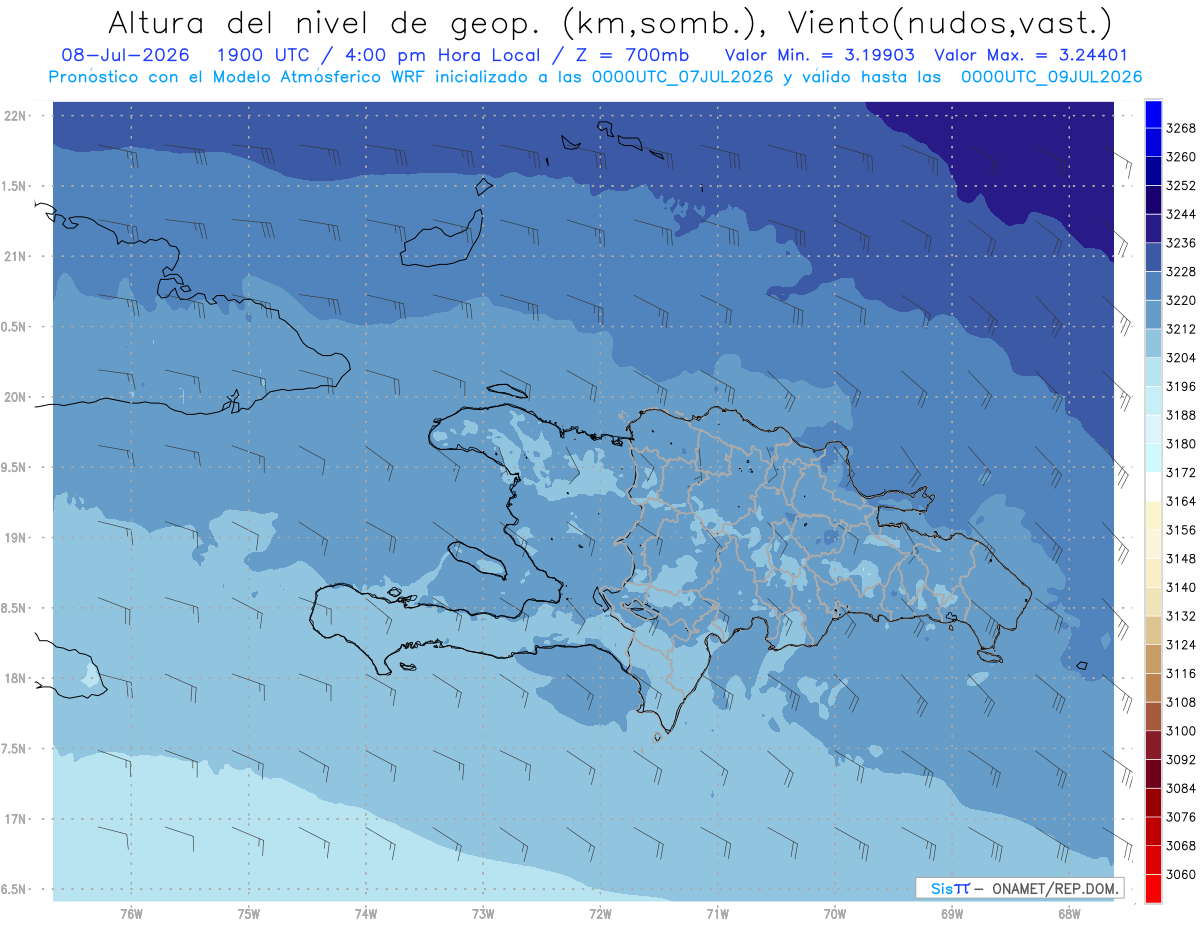Viewport: 1200px width, 927px height.
Task: Click the valid-until time "0000UTC_09JUL2026"
Action: coord(1051,77)
